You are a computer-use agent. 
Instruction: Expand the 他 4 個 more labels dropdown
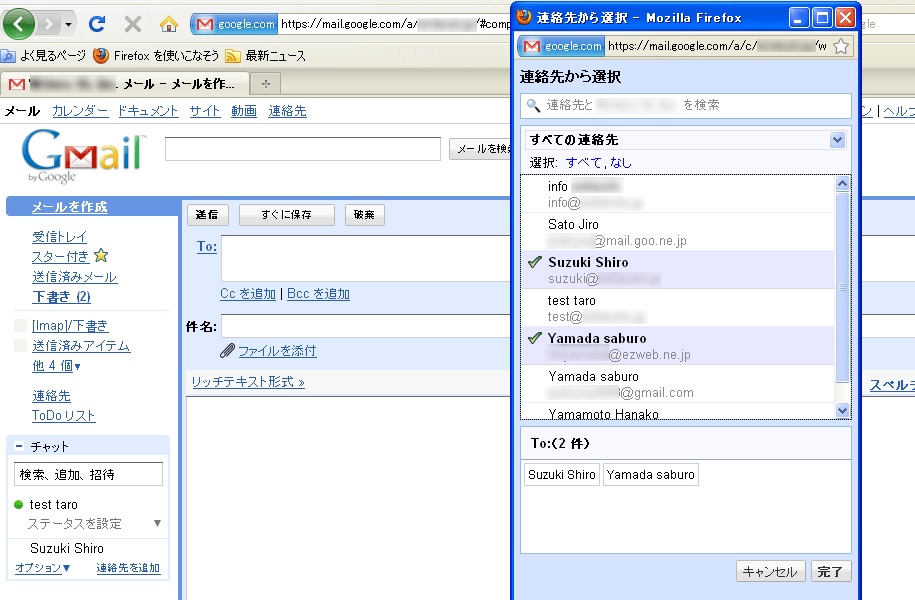(x=56, y=366)
